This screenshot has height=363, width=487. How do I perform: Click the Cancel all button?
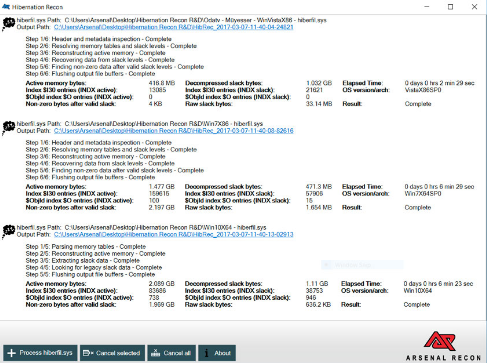[x=172, y=353]
